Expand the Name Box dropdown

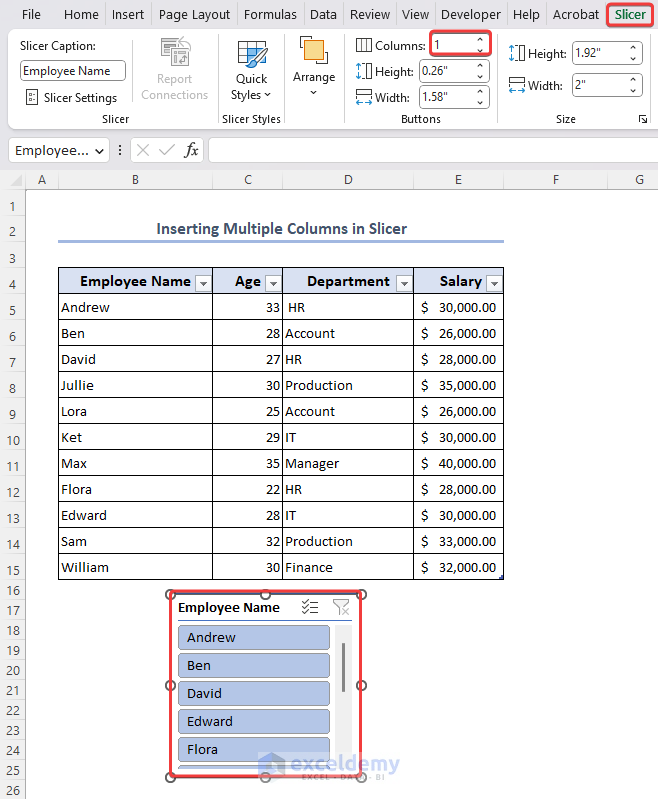point(99,150)
